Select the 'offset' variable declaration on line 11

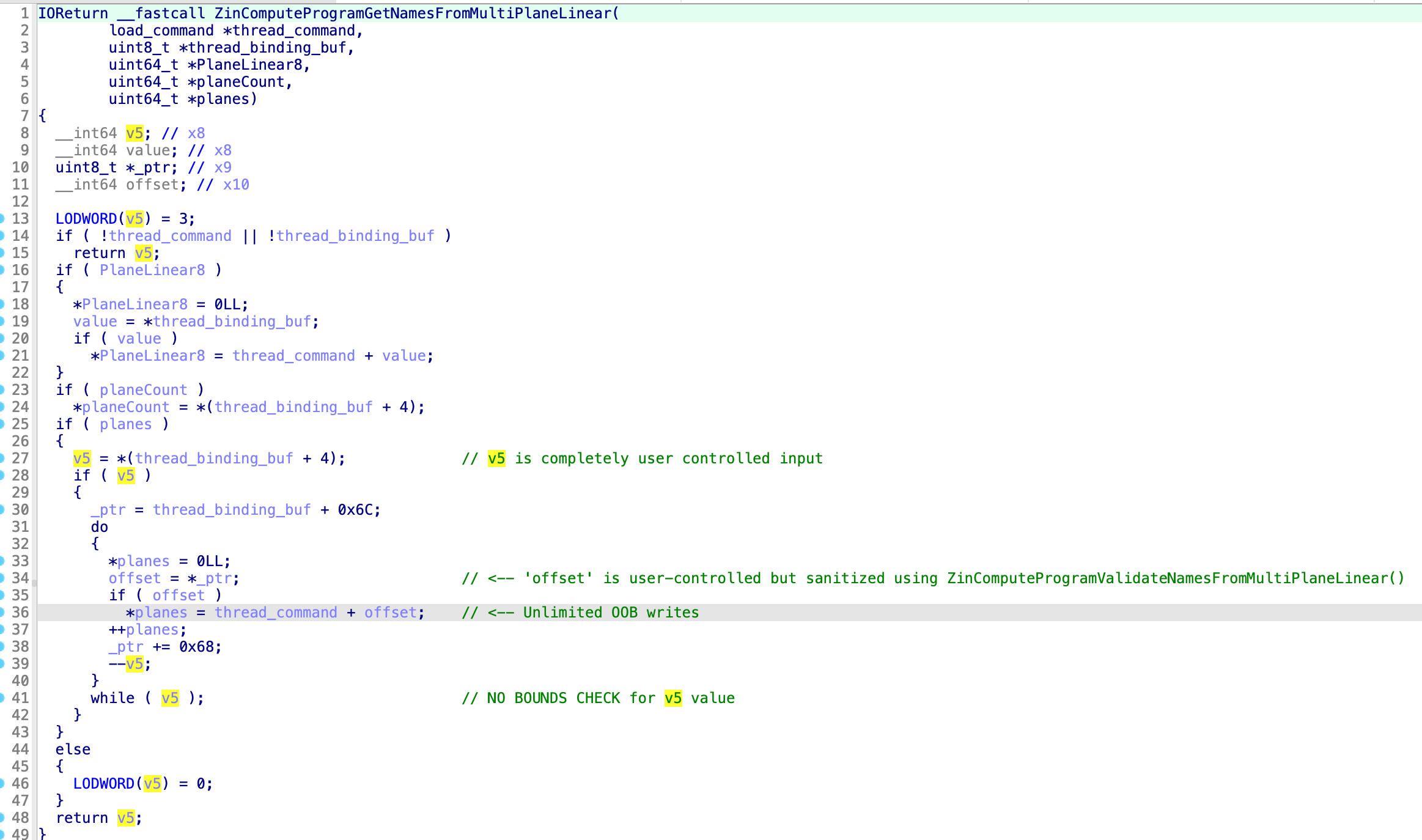pos(152,185)
